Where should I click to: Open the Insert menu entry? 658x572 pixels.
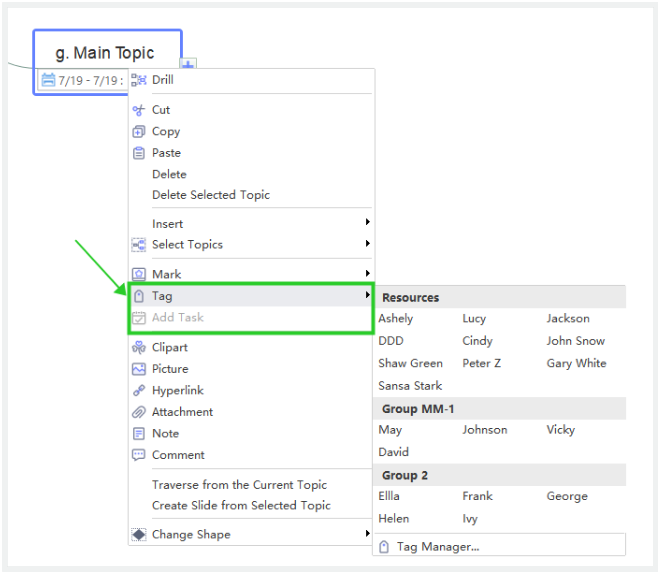tap(167, 224)
